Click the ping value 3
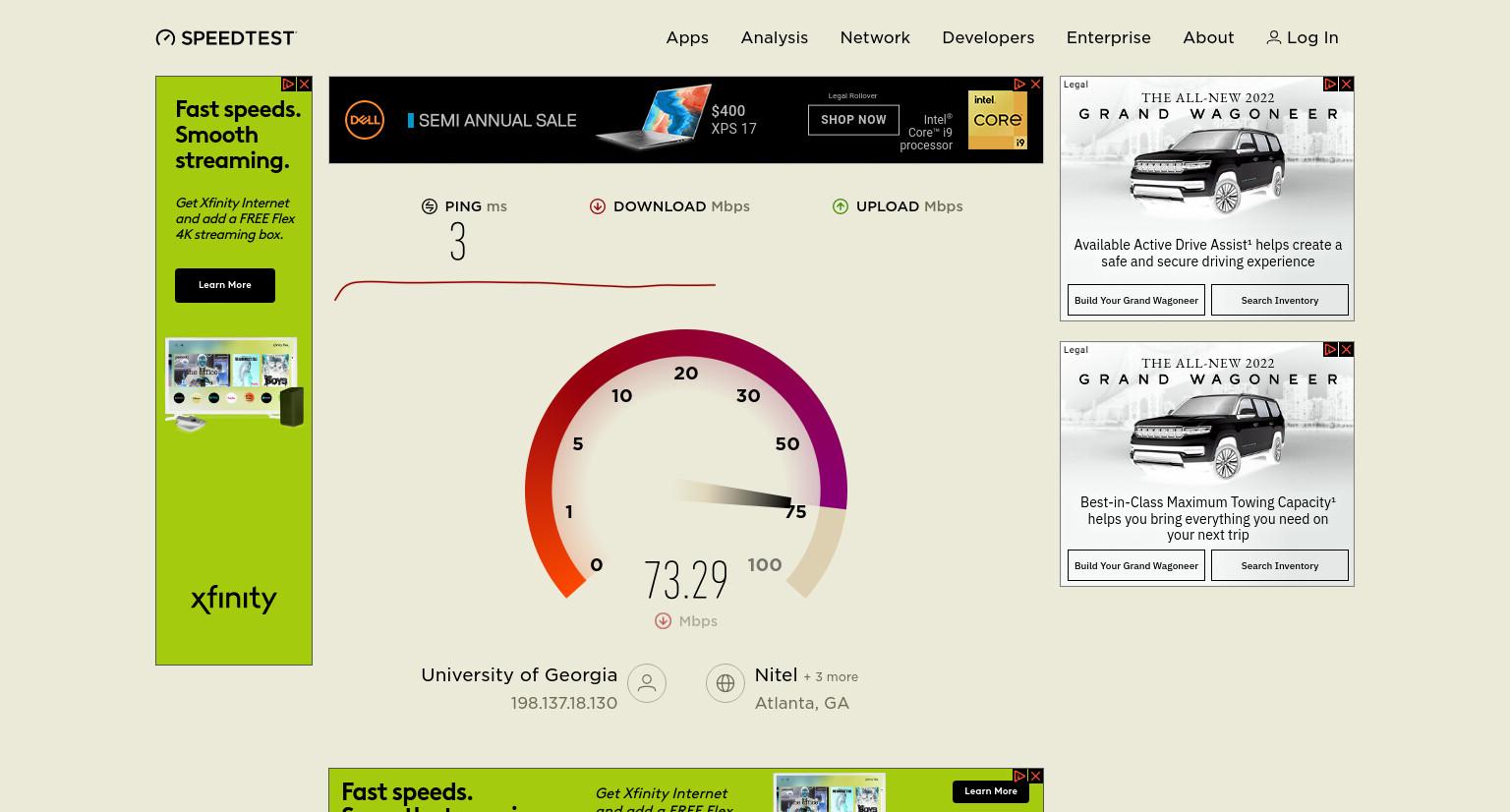1510x812 pixels. coord(458,241)
